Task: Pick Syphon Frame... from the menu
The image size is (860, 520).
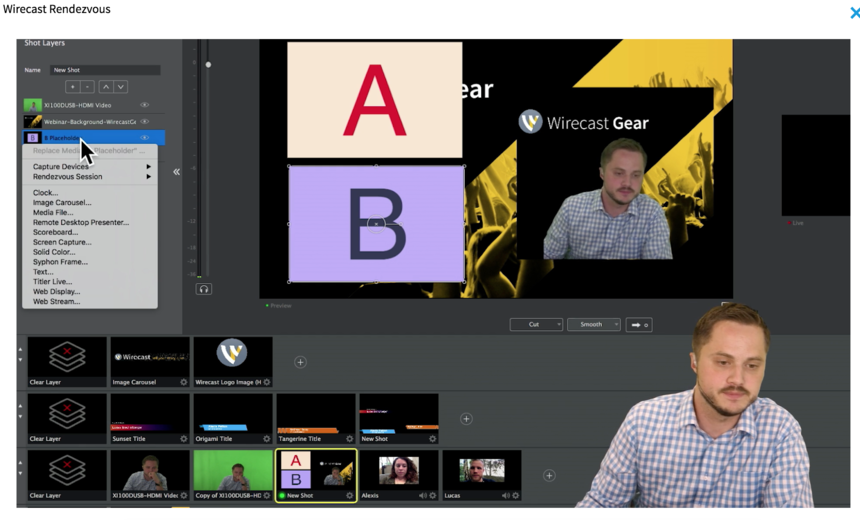Action: pos(60,262)
